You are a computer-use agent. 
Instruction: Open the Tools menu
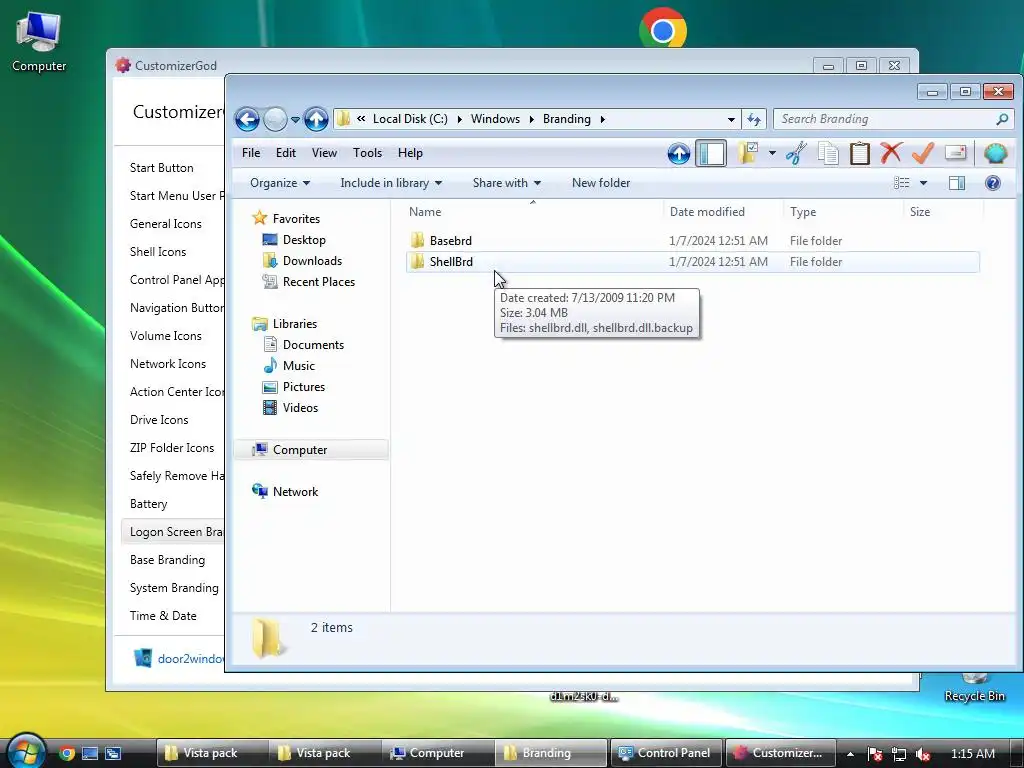[367, 153]
